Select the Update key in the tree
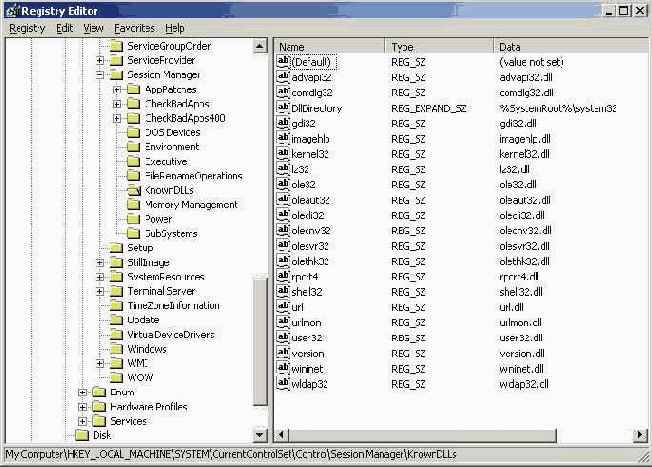The image size is (652, 467). point(143,320)
